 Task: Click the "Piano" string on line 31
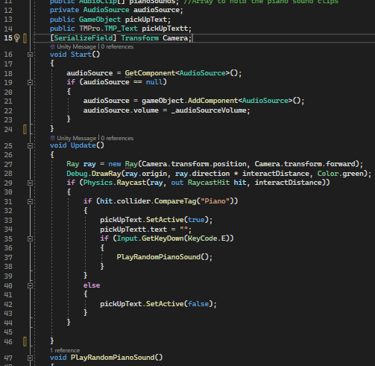click(x=215, y=201)
